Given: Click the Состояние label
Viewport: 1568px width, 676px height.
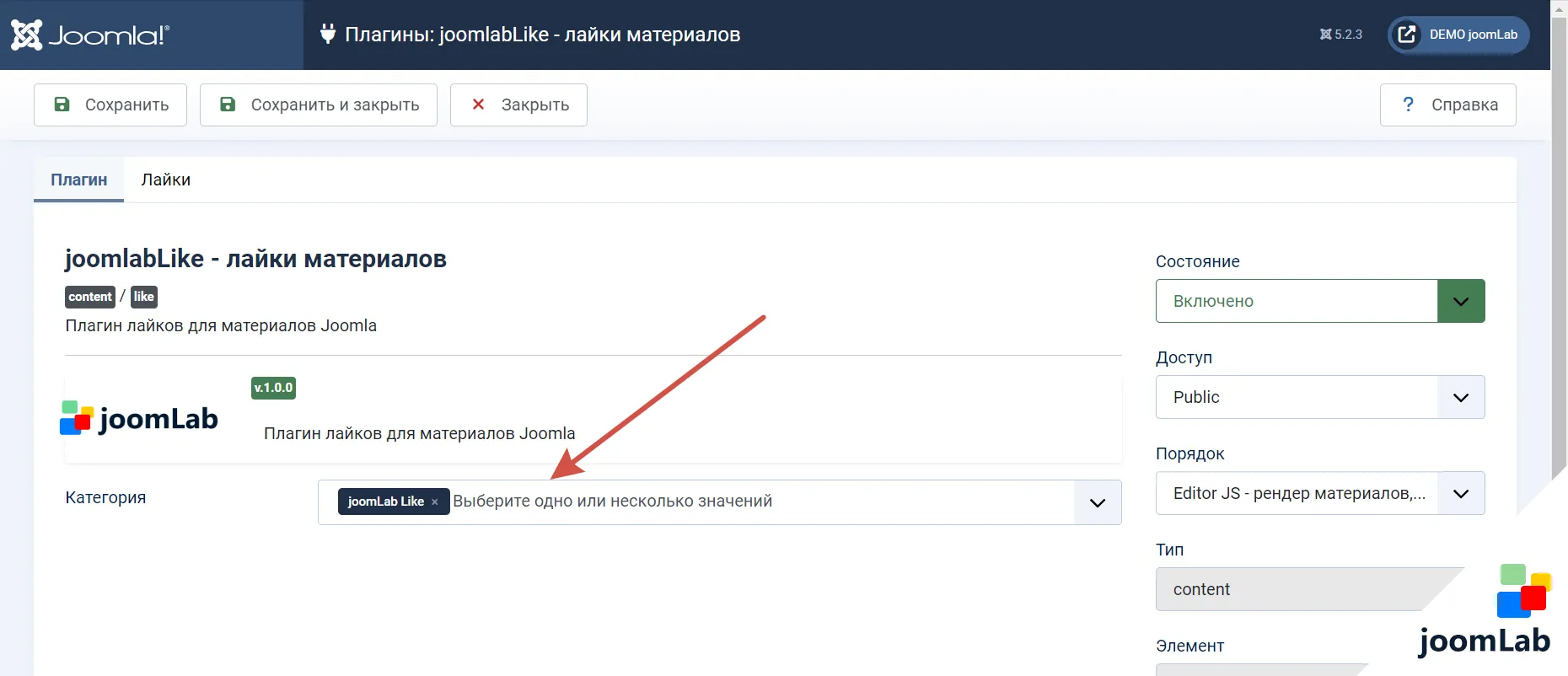Looking at the screenshot, I should [x=1198, y=261].
